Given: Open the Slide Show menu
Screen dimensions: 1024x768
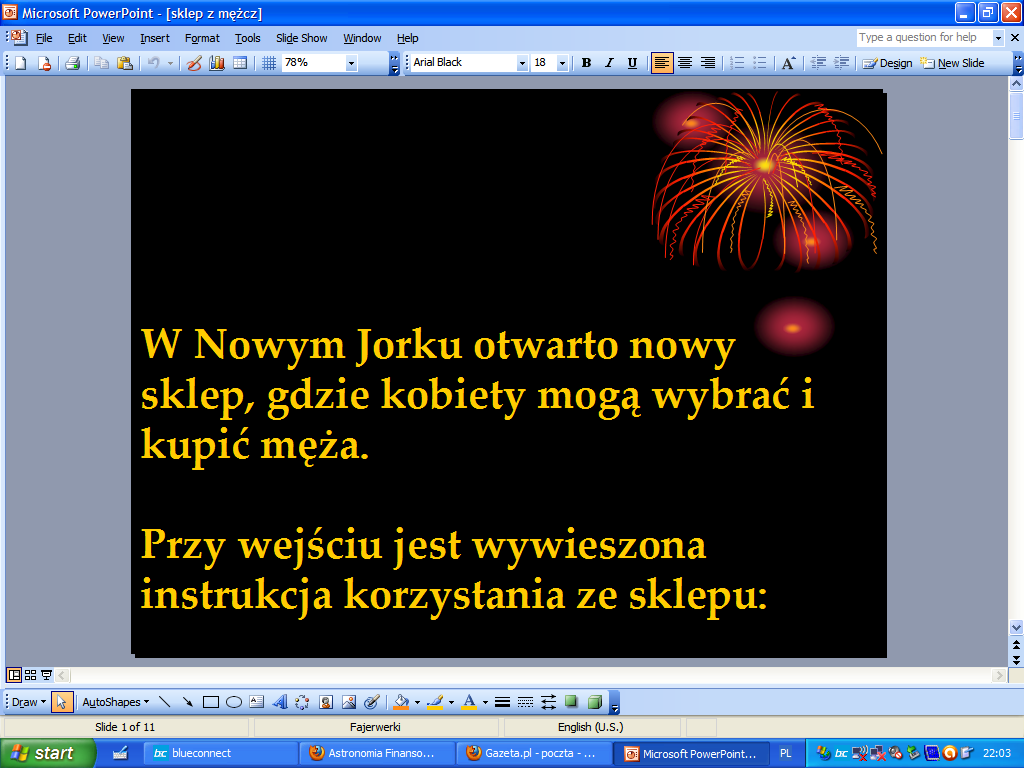Looking at the screenshot, I should pyautogui.click(x=301, y=38).
